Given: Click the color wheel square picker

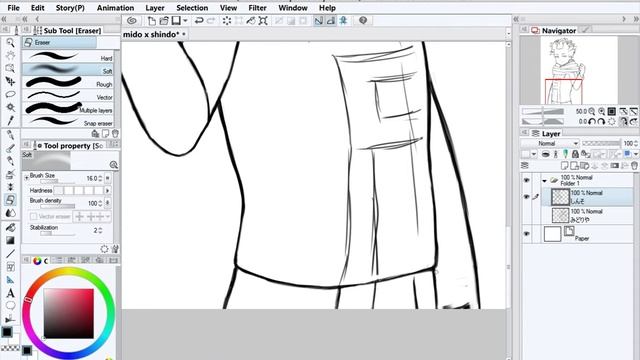Looking at the screenshot, I should [69, 313].
